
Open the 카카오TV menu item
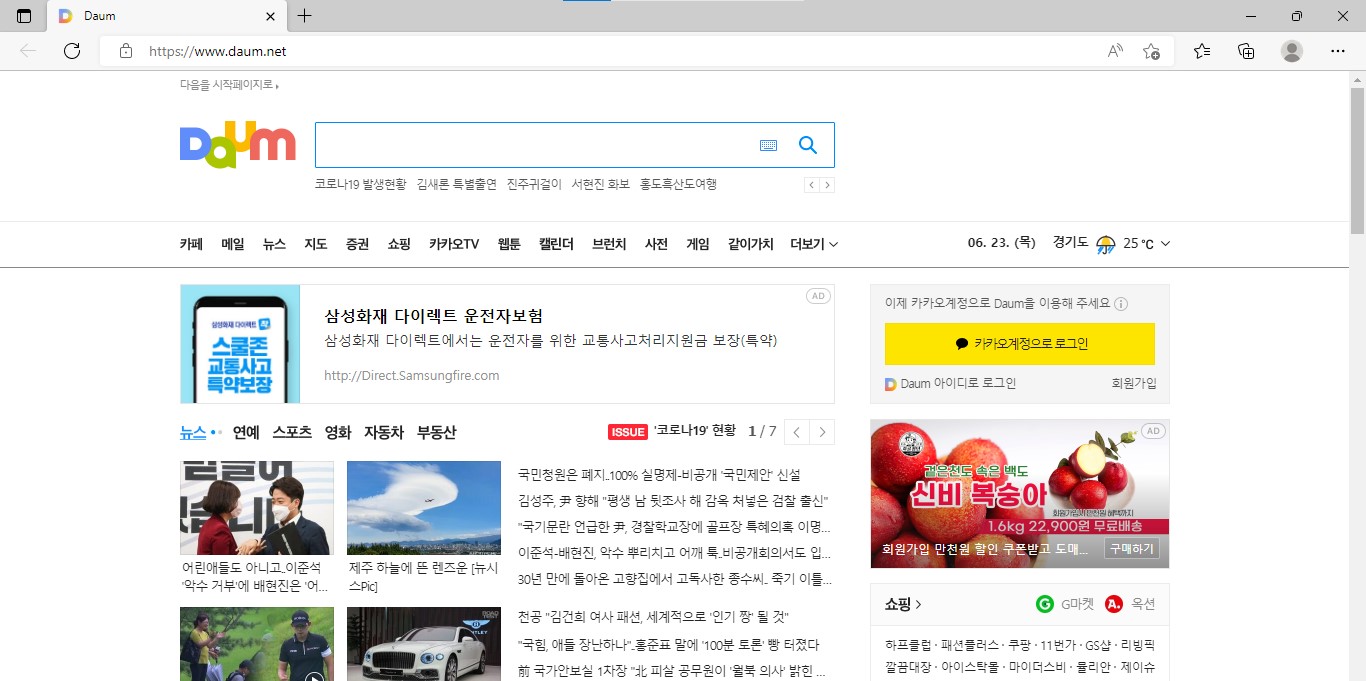click(x=454, y=244)
